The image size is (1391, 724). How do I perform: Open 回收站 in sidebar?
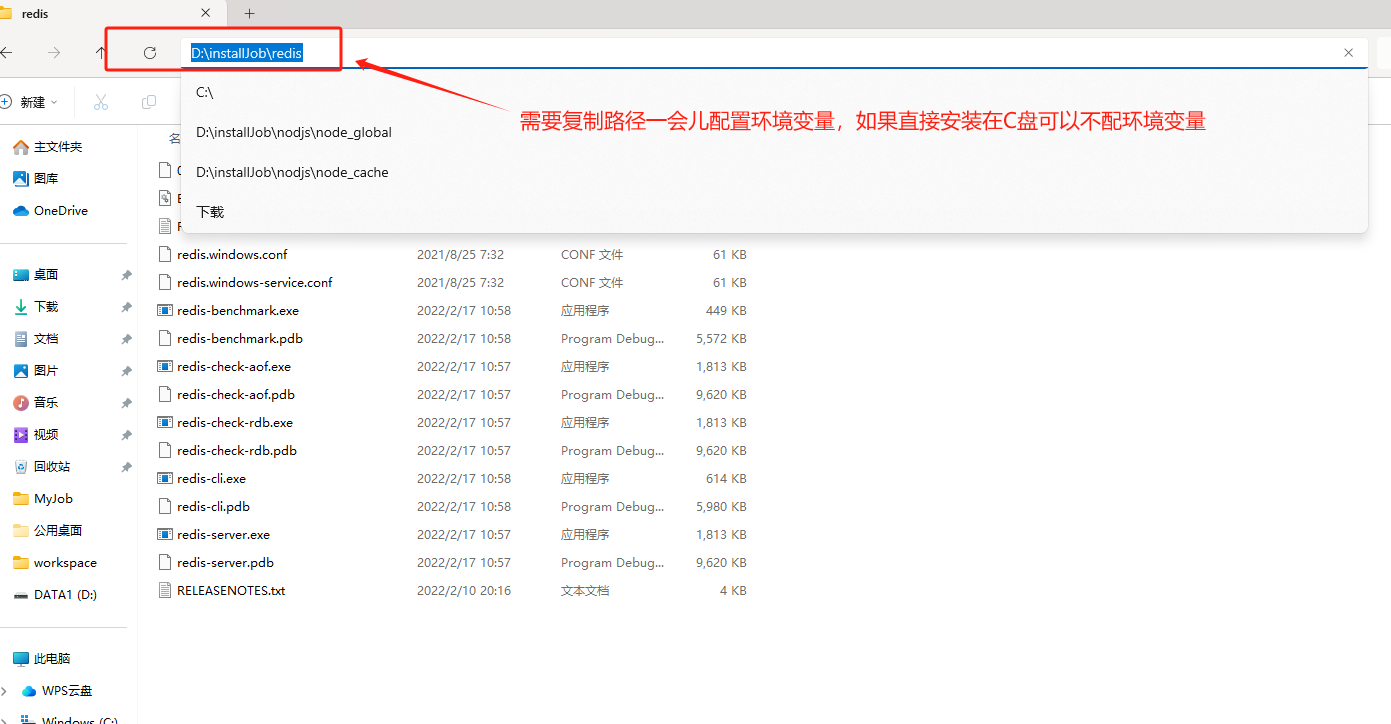(x=42, y=467)
